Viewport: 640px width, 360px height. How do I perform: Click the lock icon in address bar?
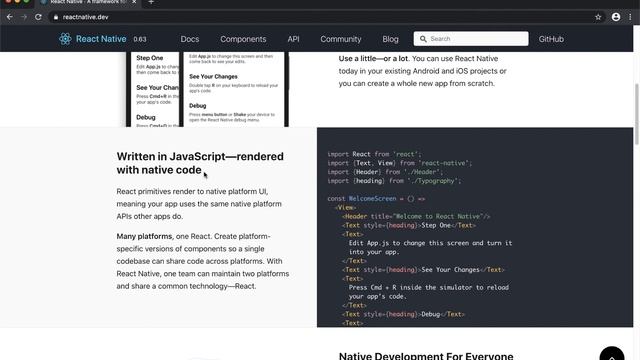pos(56,17)
